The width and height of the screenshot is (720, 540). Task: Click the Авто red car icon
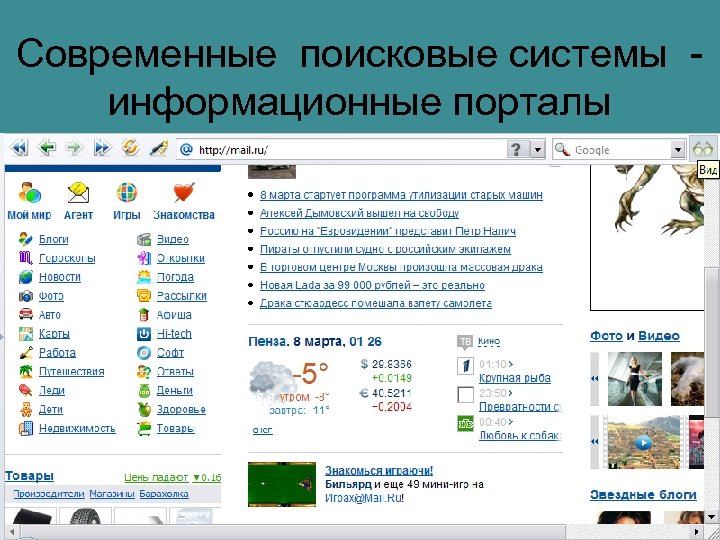tap(26, 315)
